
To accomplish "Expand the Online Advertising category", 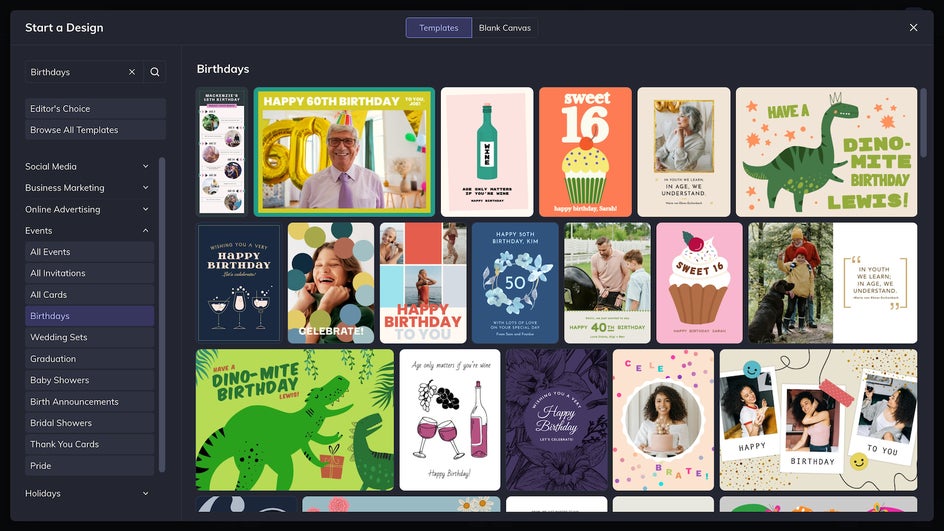I will pos(87,210).
